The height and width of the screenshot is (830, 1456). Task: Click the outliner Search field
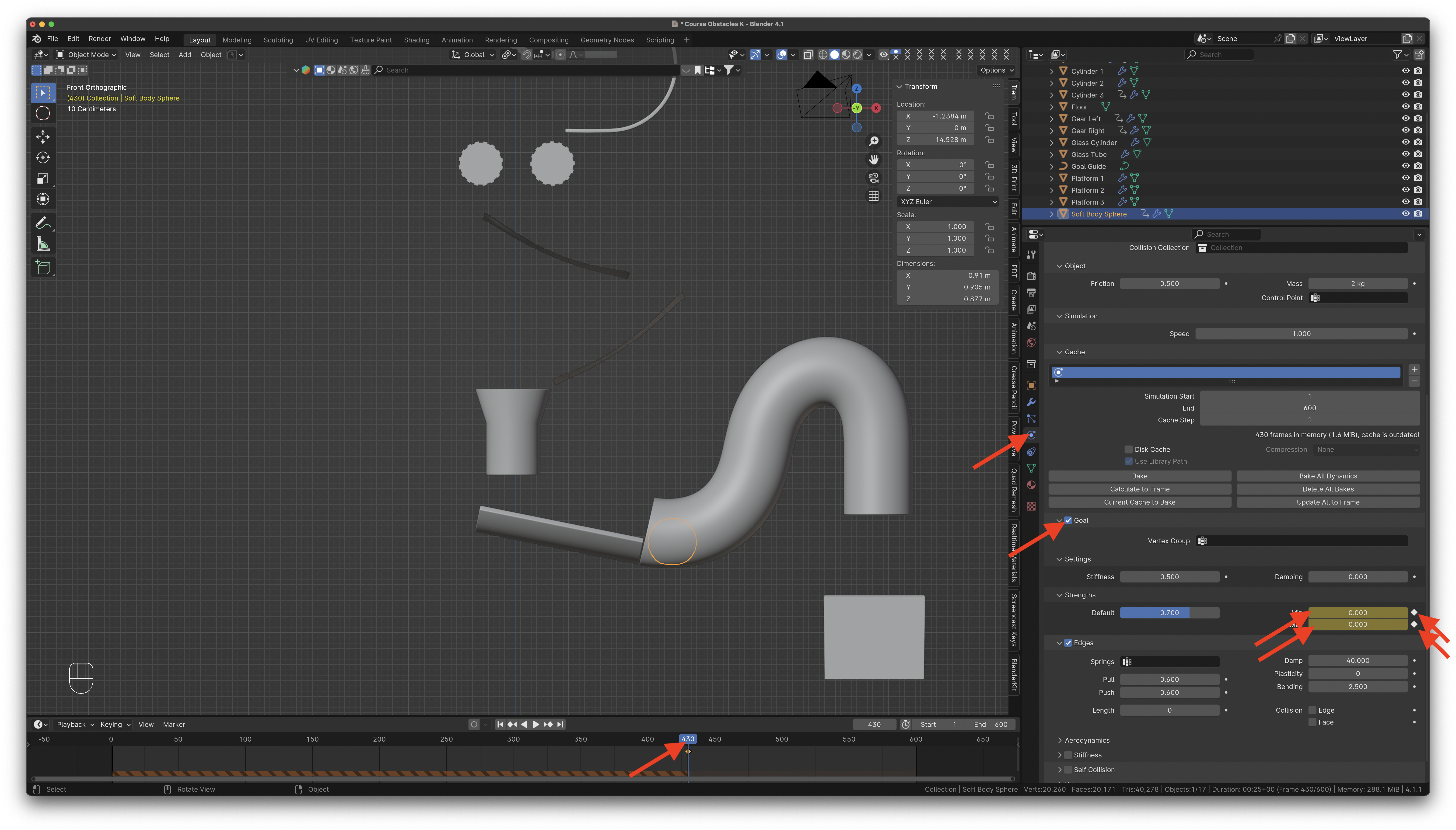pos(1219,55)
